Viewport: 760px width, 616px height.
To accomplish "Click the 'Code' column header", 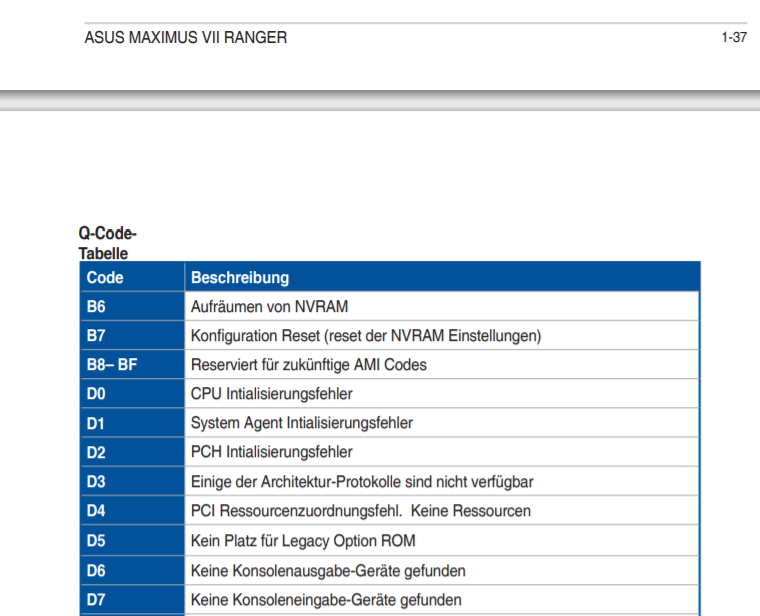I will pyautogui.click(x=105, y=278).
